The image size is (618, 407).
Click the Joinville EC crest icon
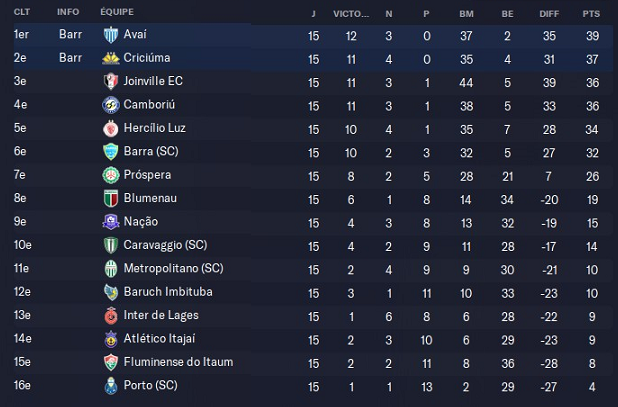(111, 81)
